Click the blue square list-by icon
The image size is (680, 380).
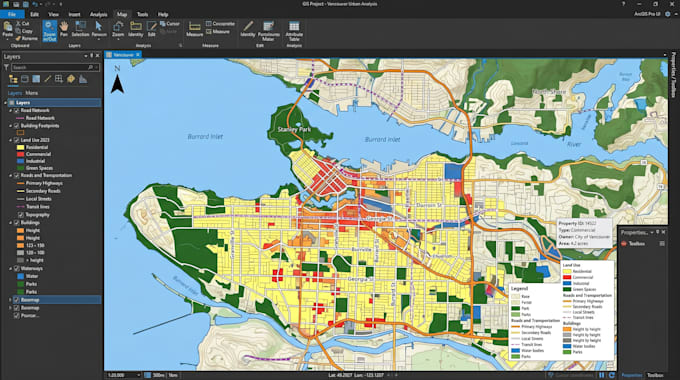pos(36,79)
